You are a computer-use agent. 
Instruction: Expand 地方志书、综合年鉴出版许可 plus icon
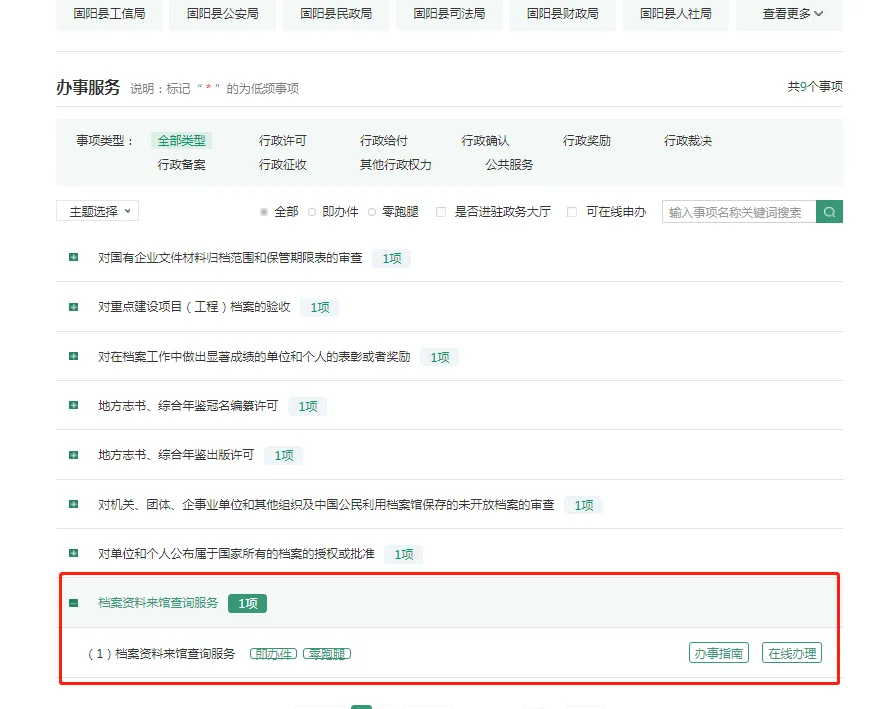click(x=73, y=455)
